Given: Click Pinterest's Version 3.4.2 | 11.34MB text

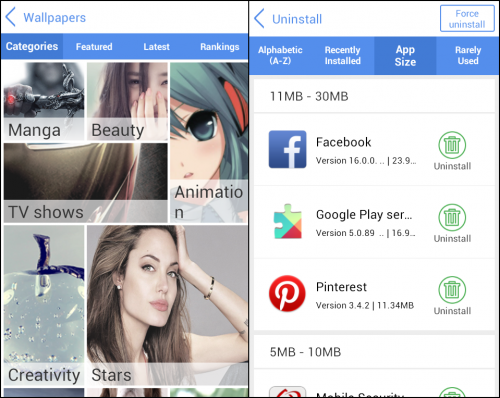Looking at the screenshot, I should pyautogui.click(x=365, y=305).
